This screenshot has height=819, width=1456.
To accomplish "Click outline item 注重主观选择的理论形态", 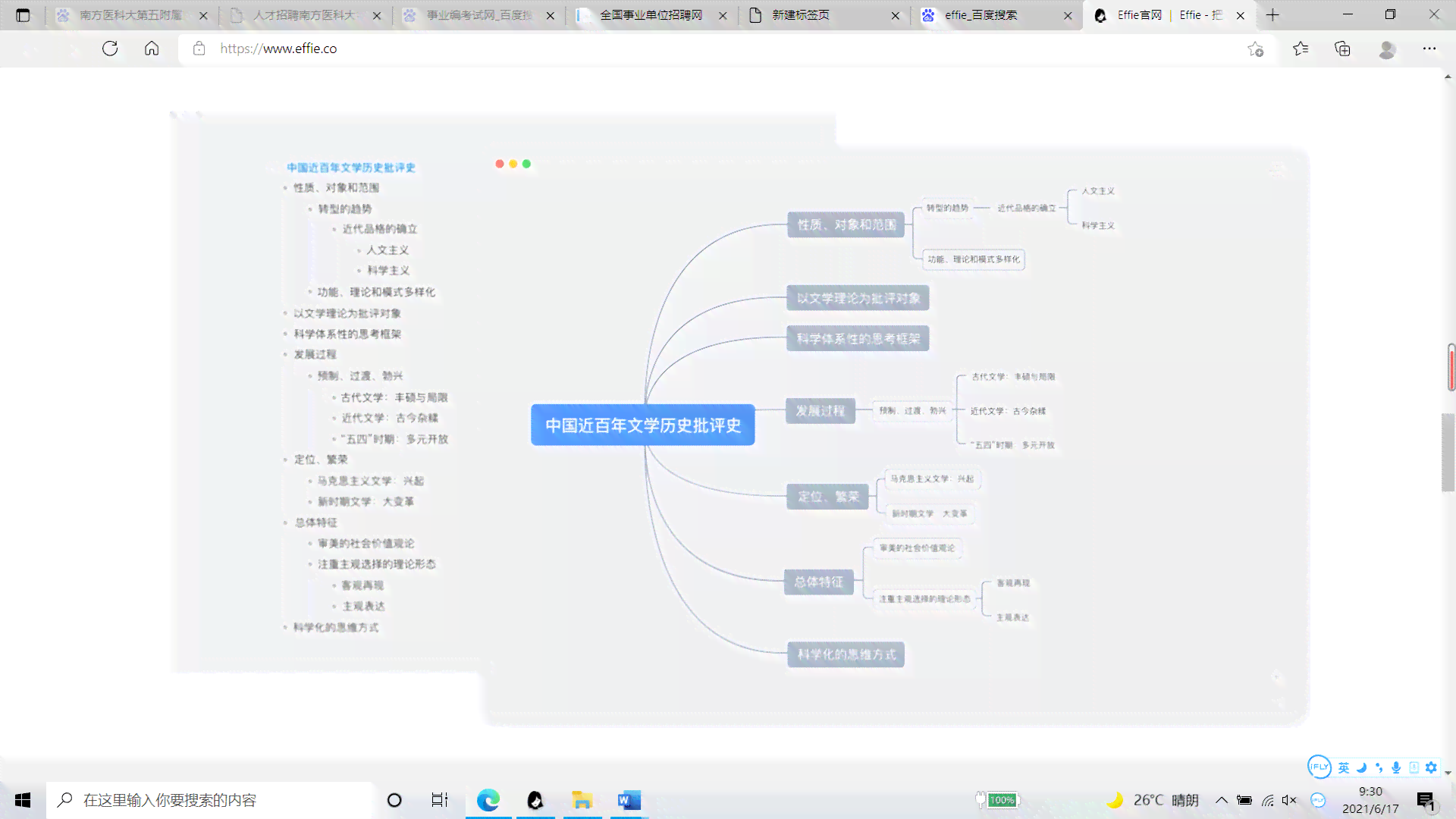I will point(376,564).
